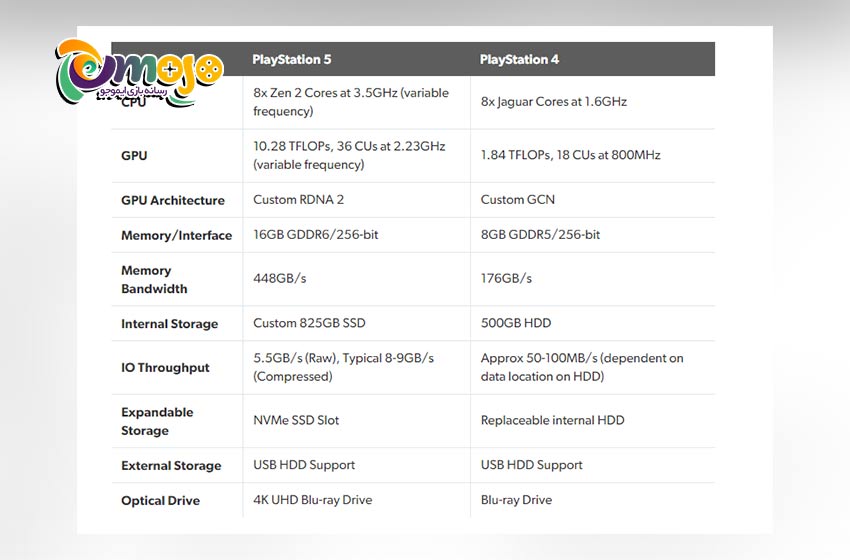
Task: Select the IO Throughput row label
Action: [165, 368]
